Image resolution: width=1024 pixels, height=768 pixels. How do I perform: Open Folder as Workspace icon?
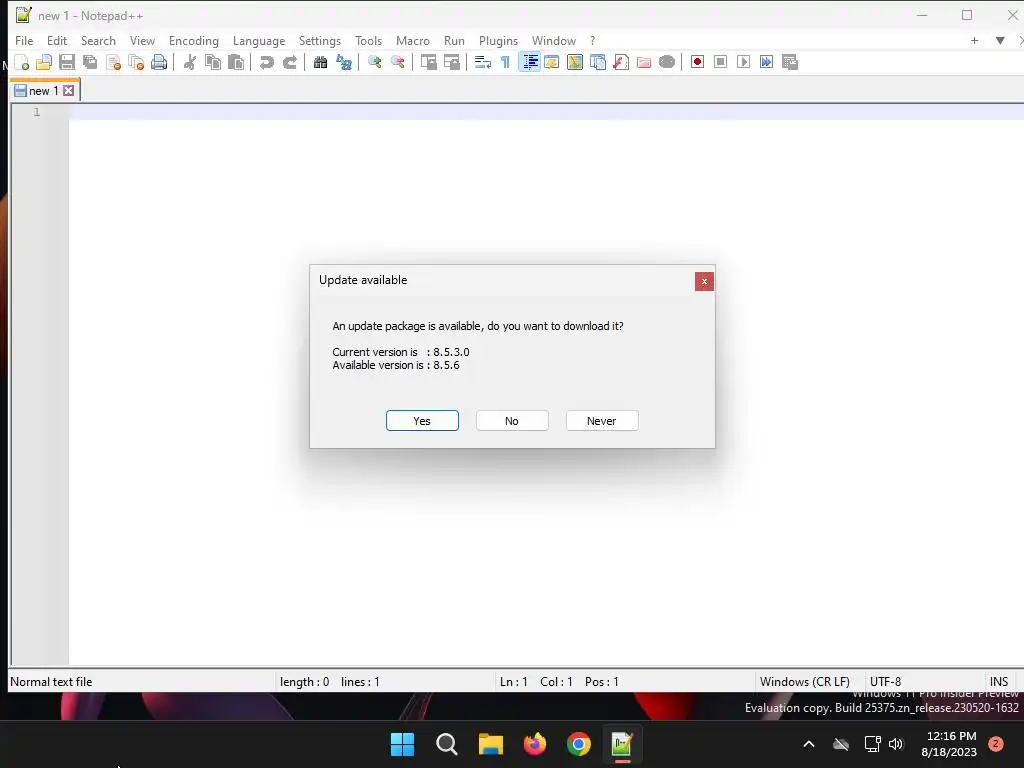[x=644, y=62]
